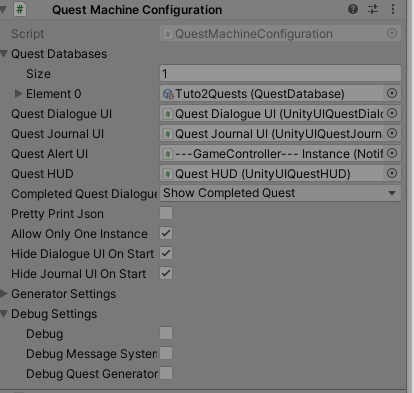The width and height of the screenshot is (414, 393).
Task: Open object picker for Quest HUD
Action: [392, 173]
